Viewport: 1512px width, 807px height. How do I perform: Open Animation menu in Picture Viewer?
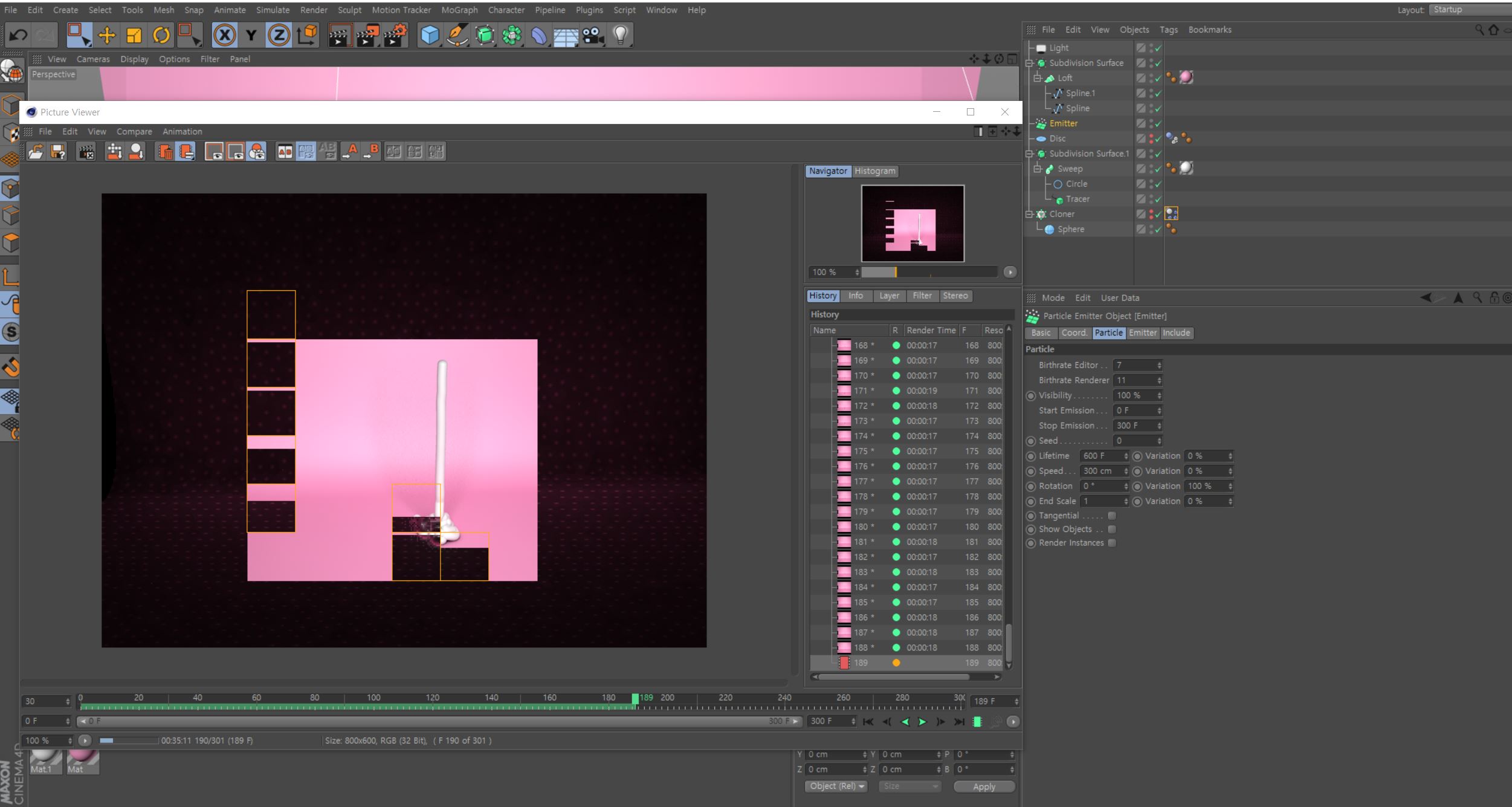(182, 131)
